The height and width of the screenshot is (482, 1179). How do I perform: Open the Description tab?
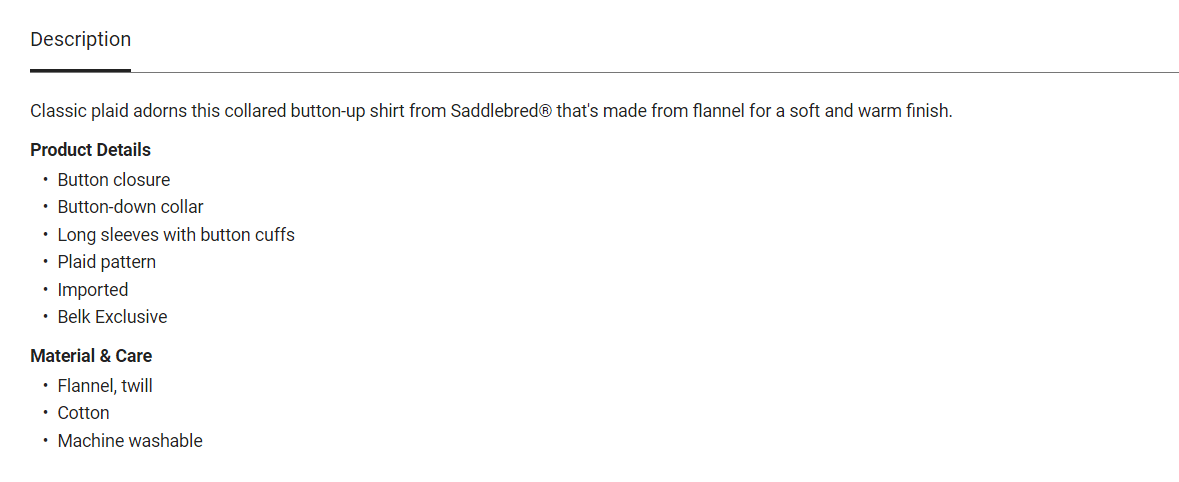pyautogui.click(x=80, y=40)
